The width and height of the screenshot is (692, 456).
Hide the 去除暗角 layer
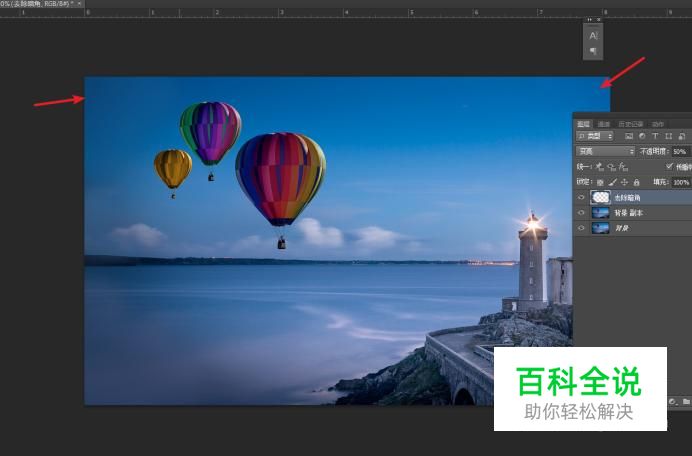tap(581, 198)
